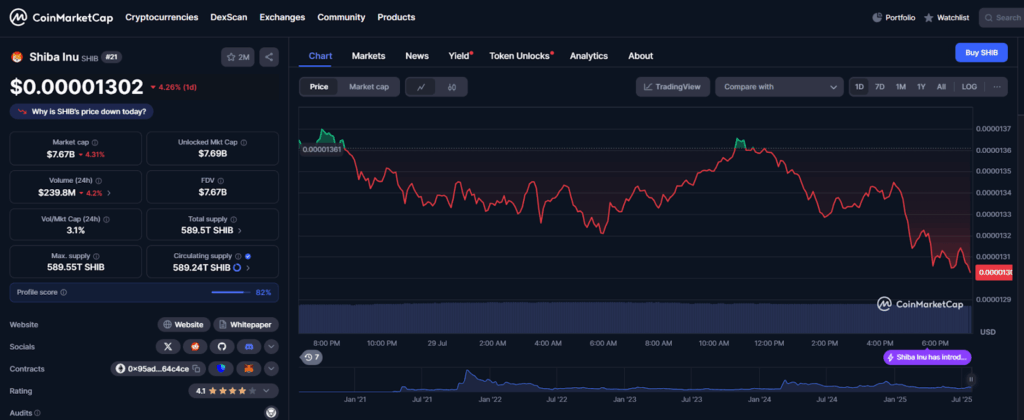The width and height of the screenshot is (1024, 420).
Task: Switch to the Yield tab
Action: click(x=459, y=56)
